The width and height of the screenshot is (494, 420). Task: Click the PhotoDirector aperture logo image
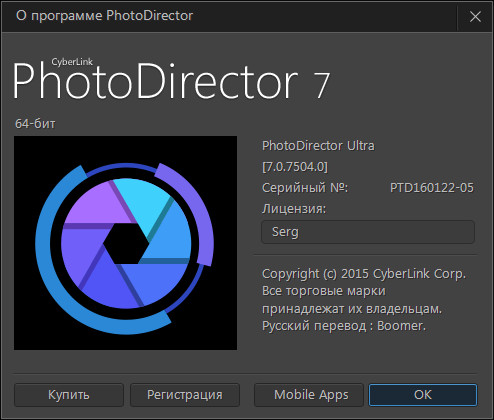[x=125, y=243]
